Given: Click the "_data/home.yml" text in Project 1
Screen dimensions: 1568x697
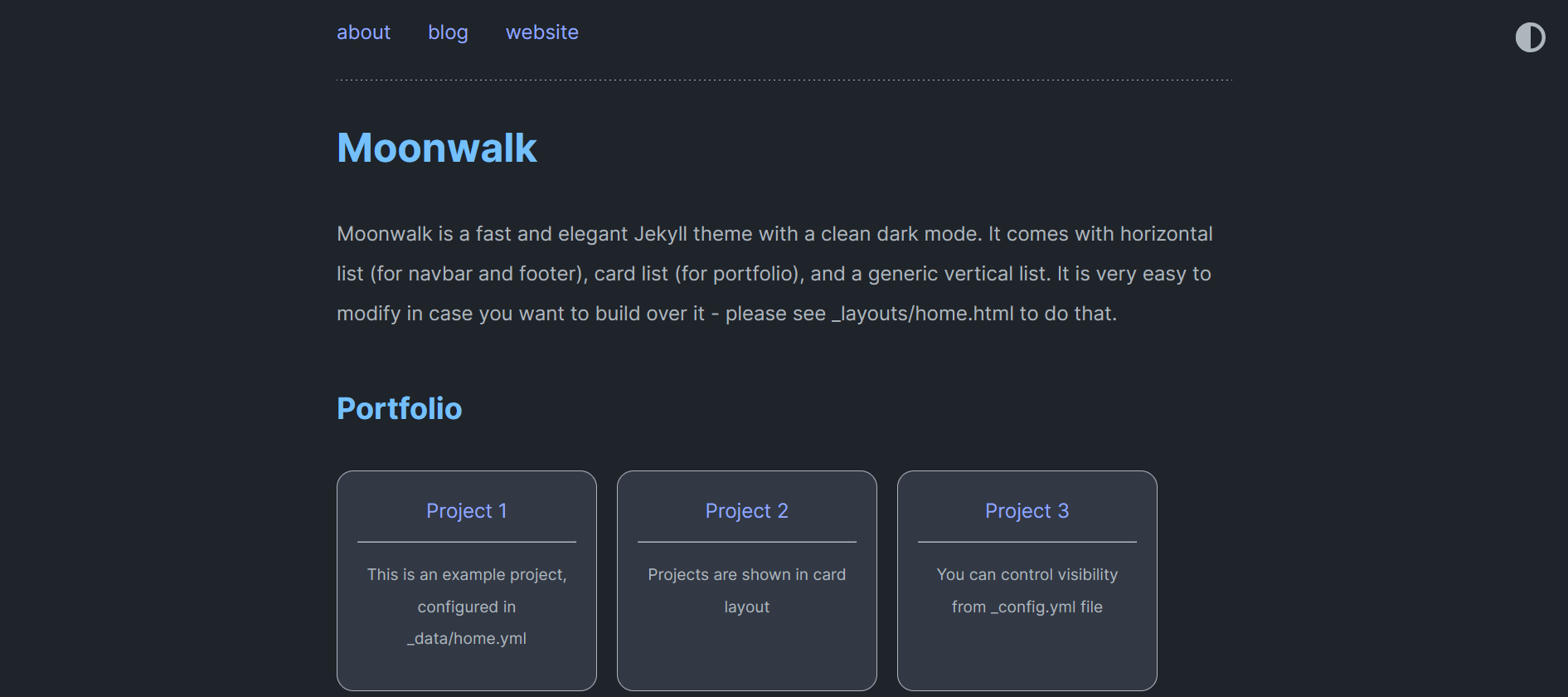Looking at the screenshot, I should click(466, 639).
